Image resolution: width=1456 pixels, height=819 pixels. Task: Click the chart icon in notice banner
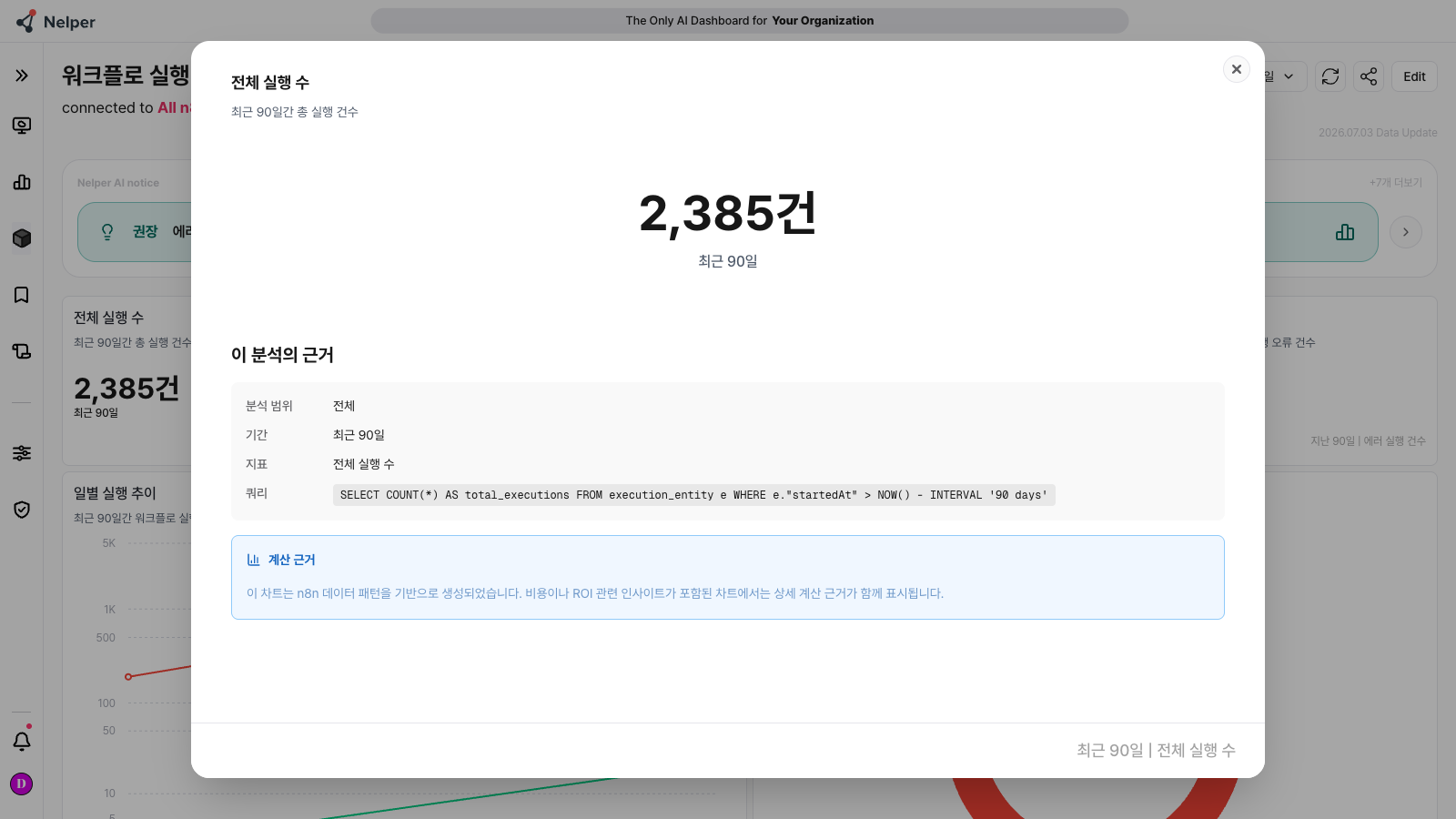pyautogui.click(x=1345, y=232)
